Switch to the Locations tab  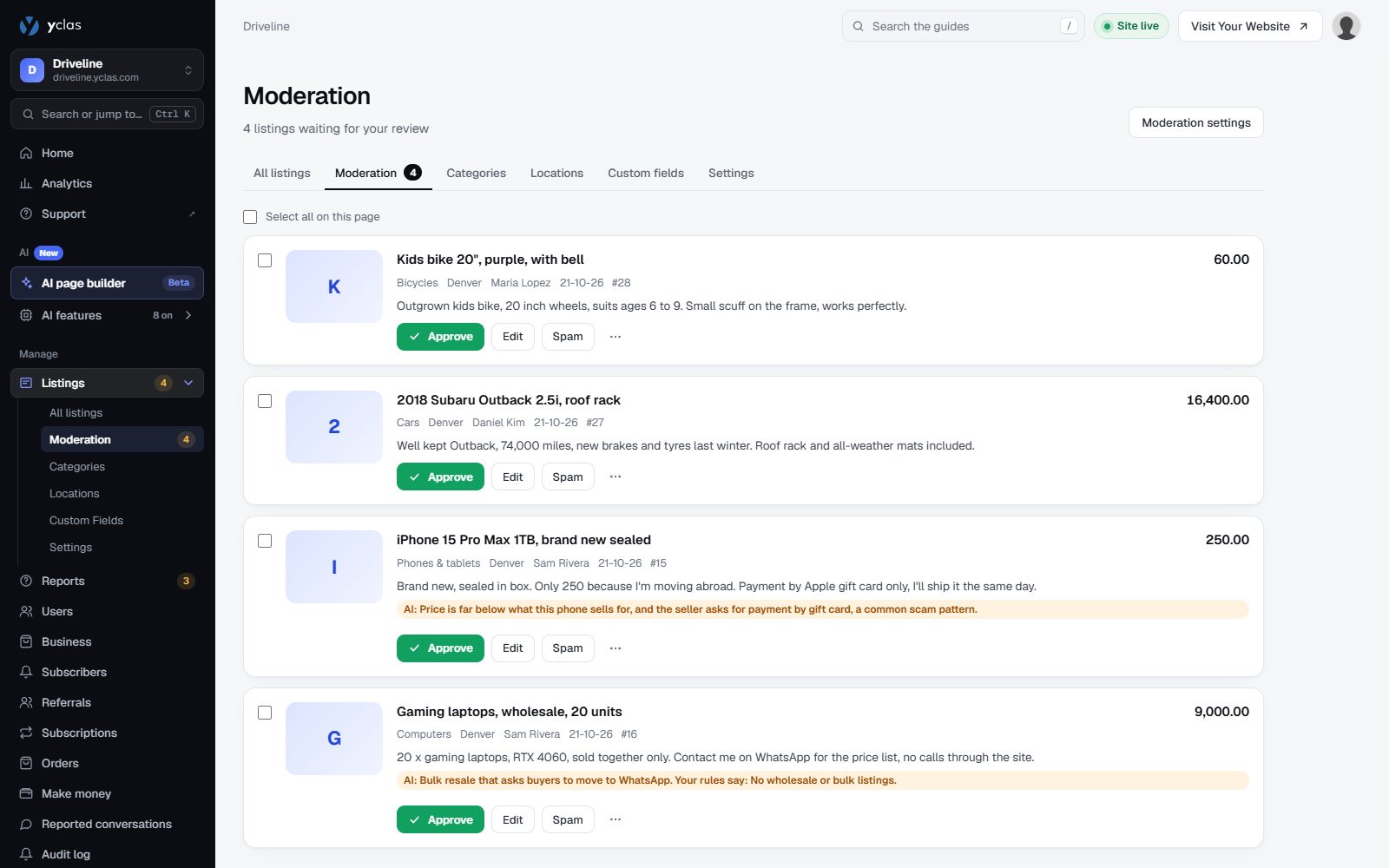556,173
